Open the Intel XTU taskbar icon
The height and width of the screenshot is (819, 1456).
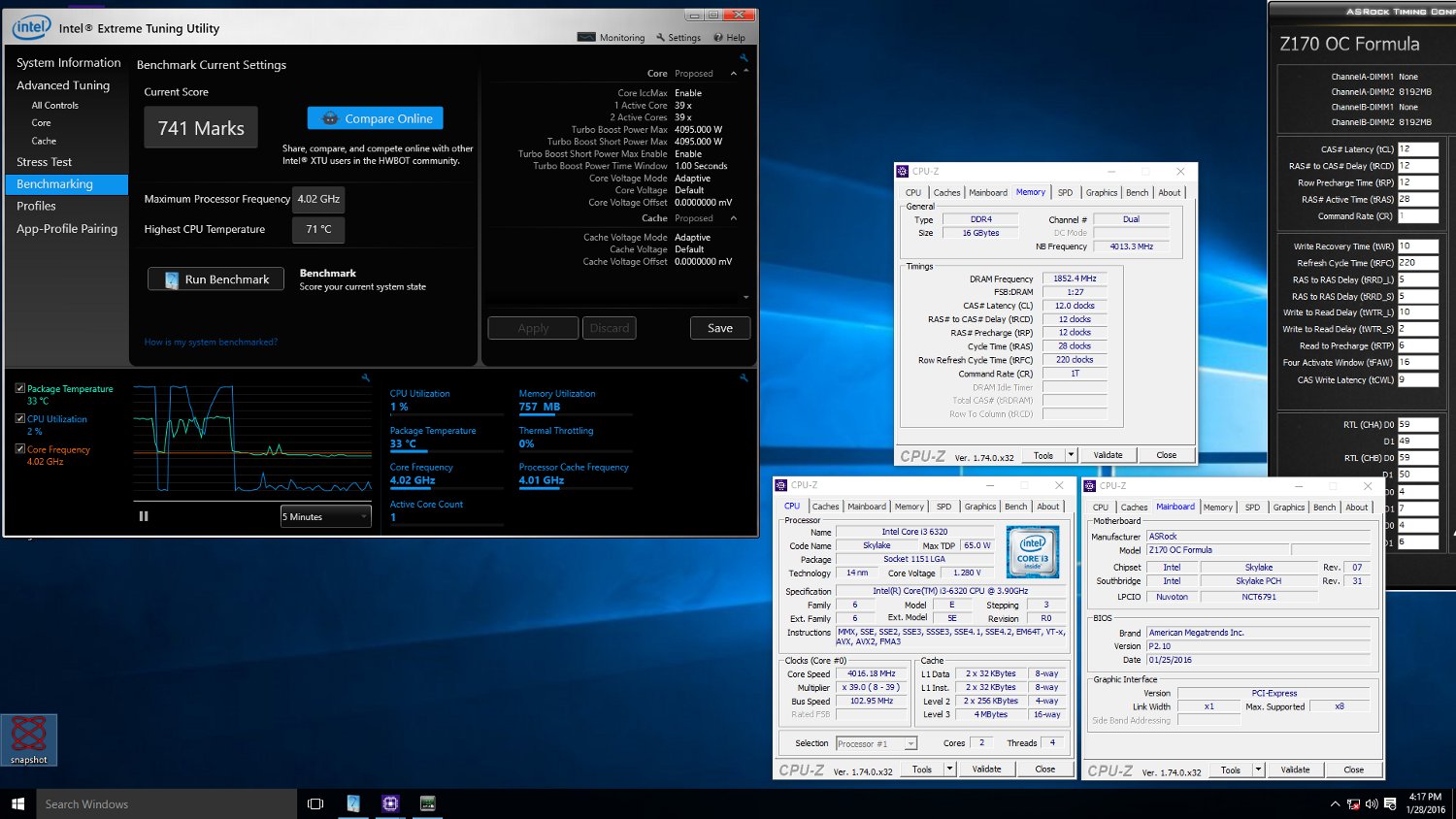point(353,803)
